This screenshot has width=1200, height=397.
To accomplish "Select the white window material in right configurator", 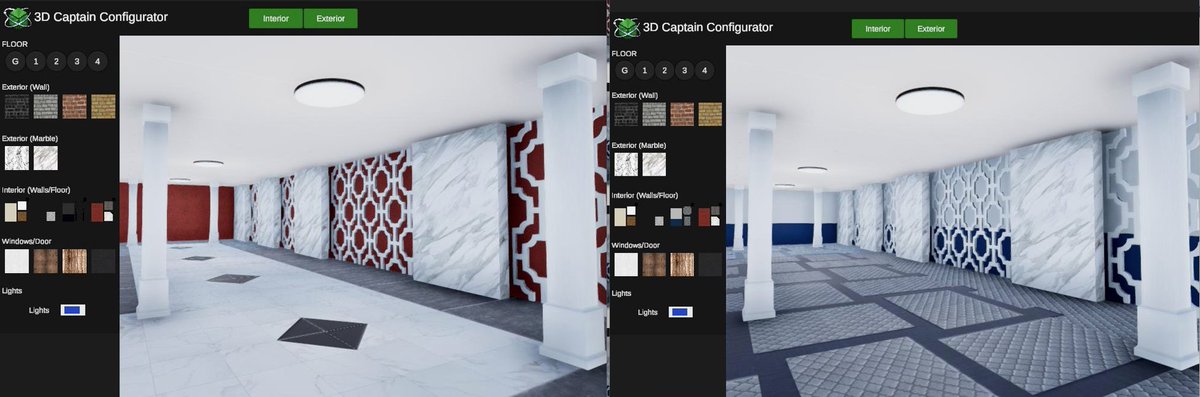I will click(626, 264).
